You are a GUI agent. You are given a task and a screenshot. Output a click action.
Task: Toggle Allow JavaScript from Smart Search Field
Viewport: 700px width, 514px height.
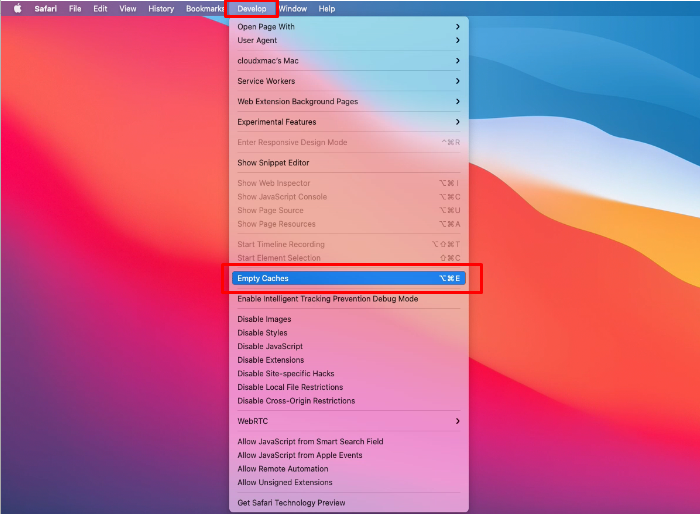tap(349, 442)
